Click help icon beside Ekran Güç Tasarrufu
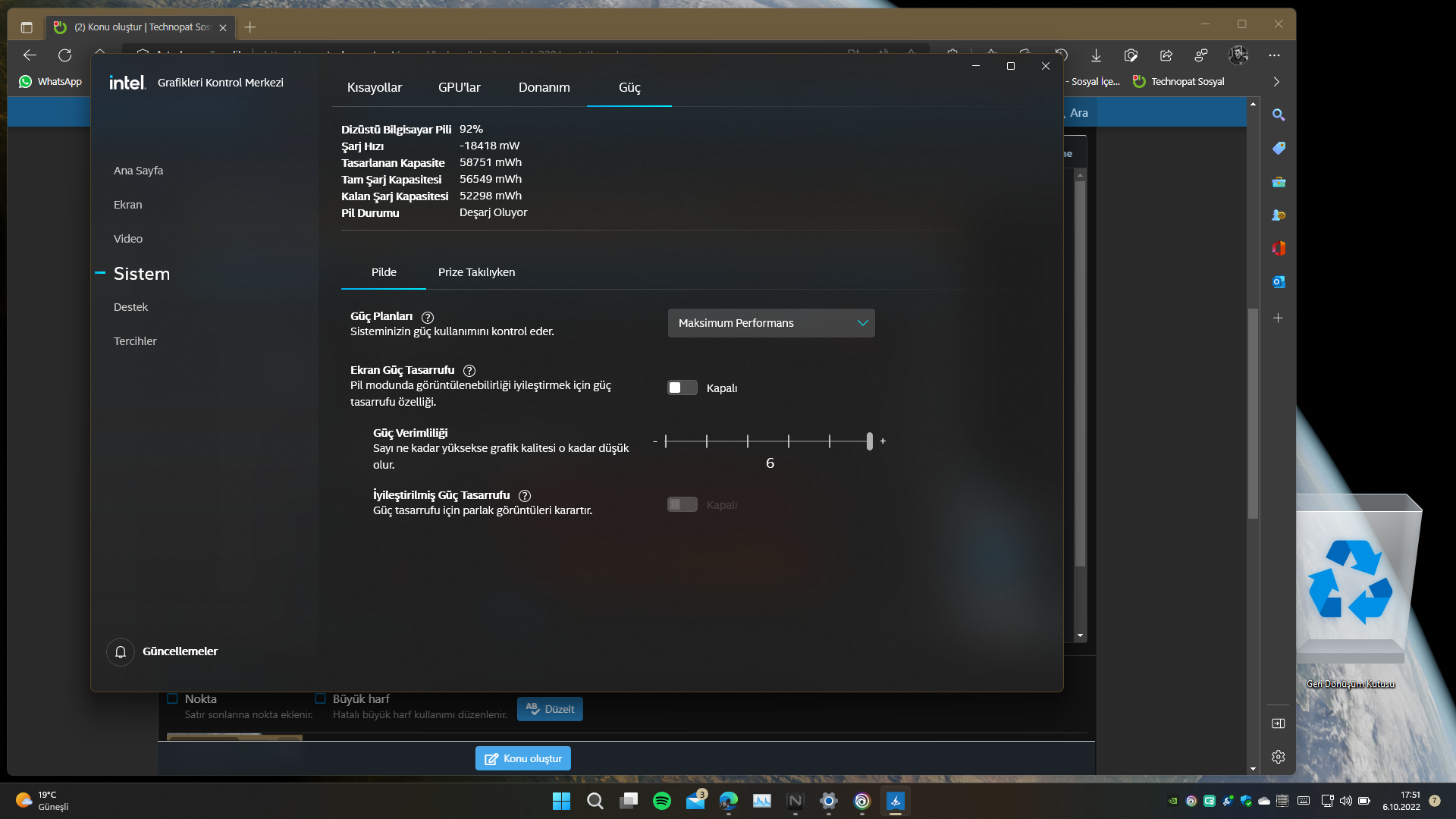This screenshot has height=819, width=1456. coord(469,371)
